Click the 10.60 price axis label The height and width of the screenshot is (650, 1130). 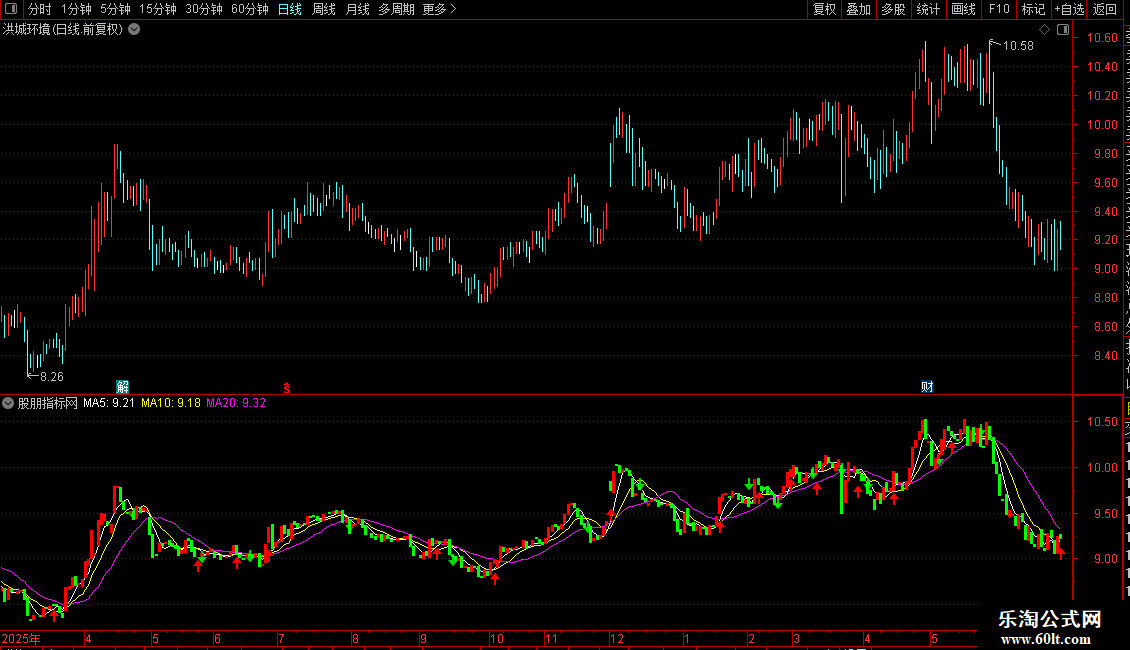pos(1103,37)
